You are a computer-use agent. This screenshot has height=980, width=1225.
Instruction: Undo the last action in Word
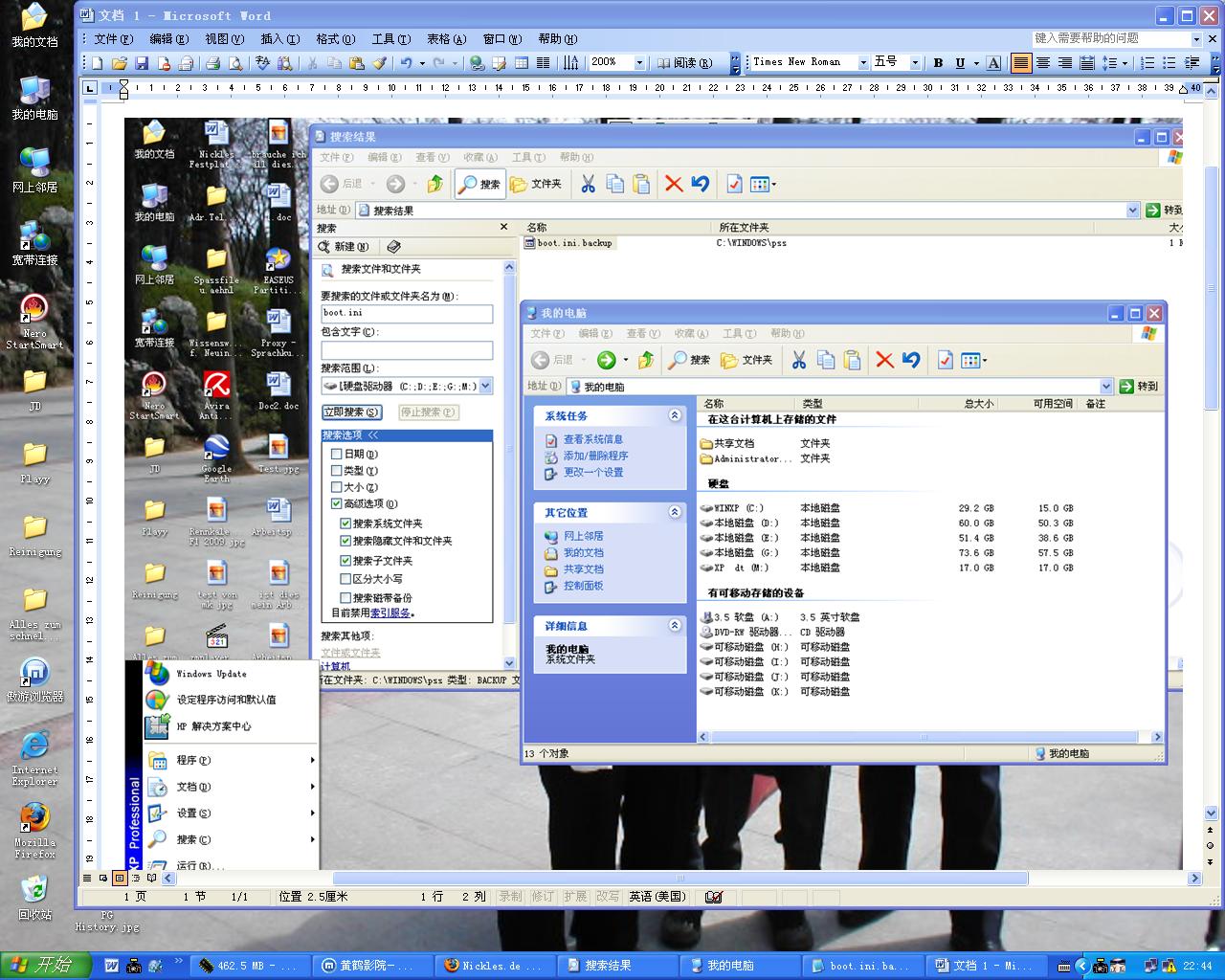tap(407, 63)
